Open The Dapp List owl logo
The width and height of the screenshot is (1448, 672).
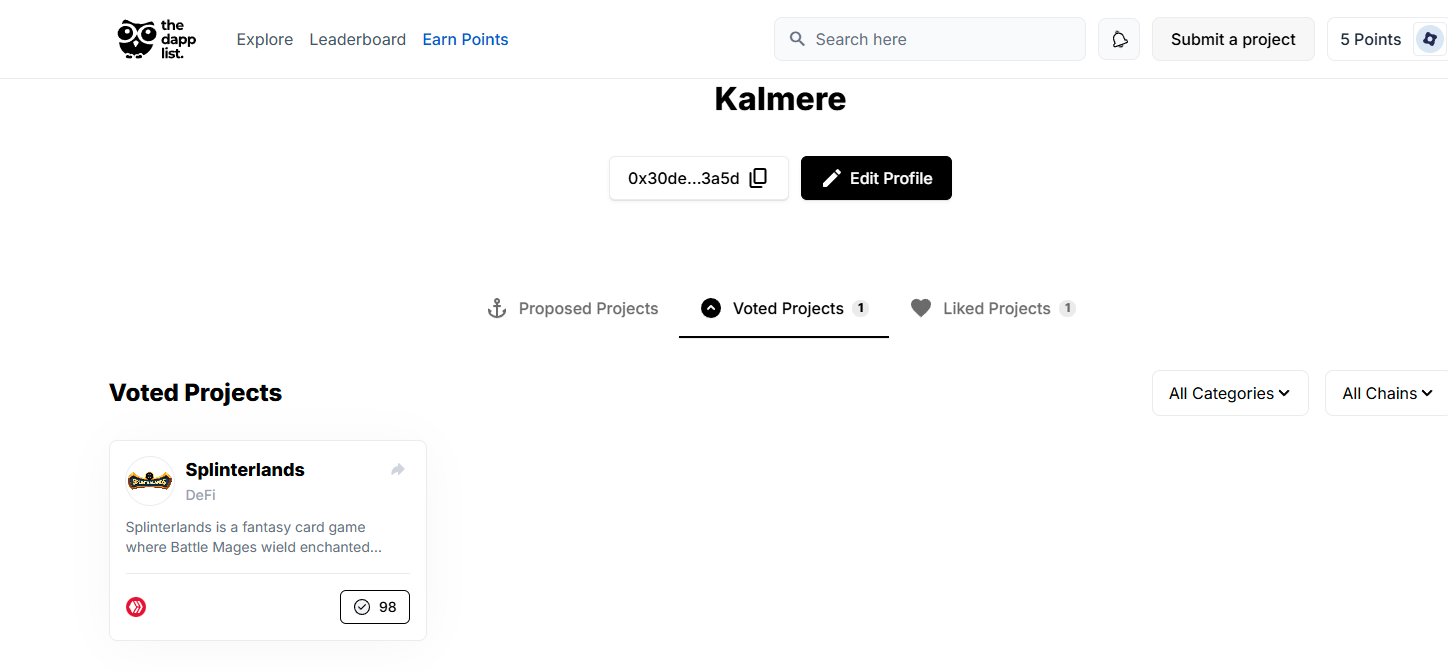click(151, 39)
